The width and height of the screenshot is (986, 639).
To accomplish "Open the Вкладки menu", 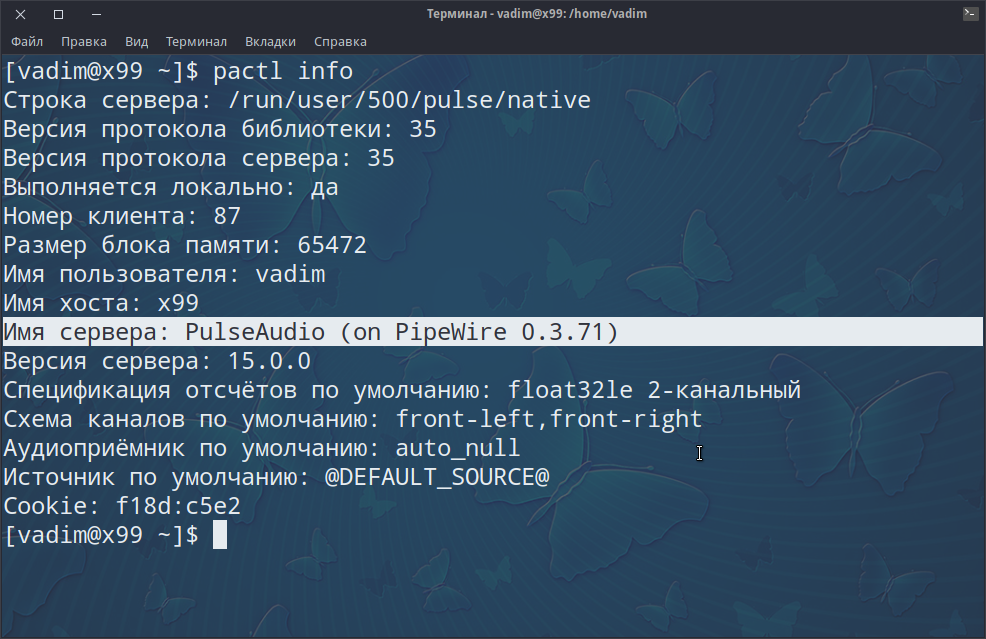I will pos(270,42).
